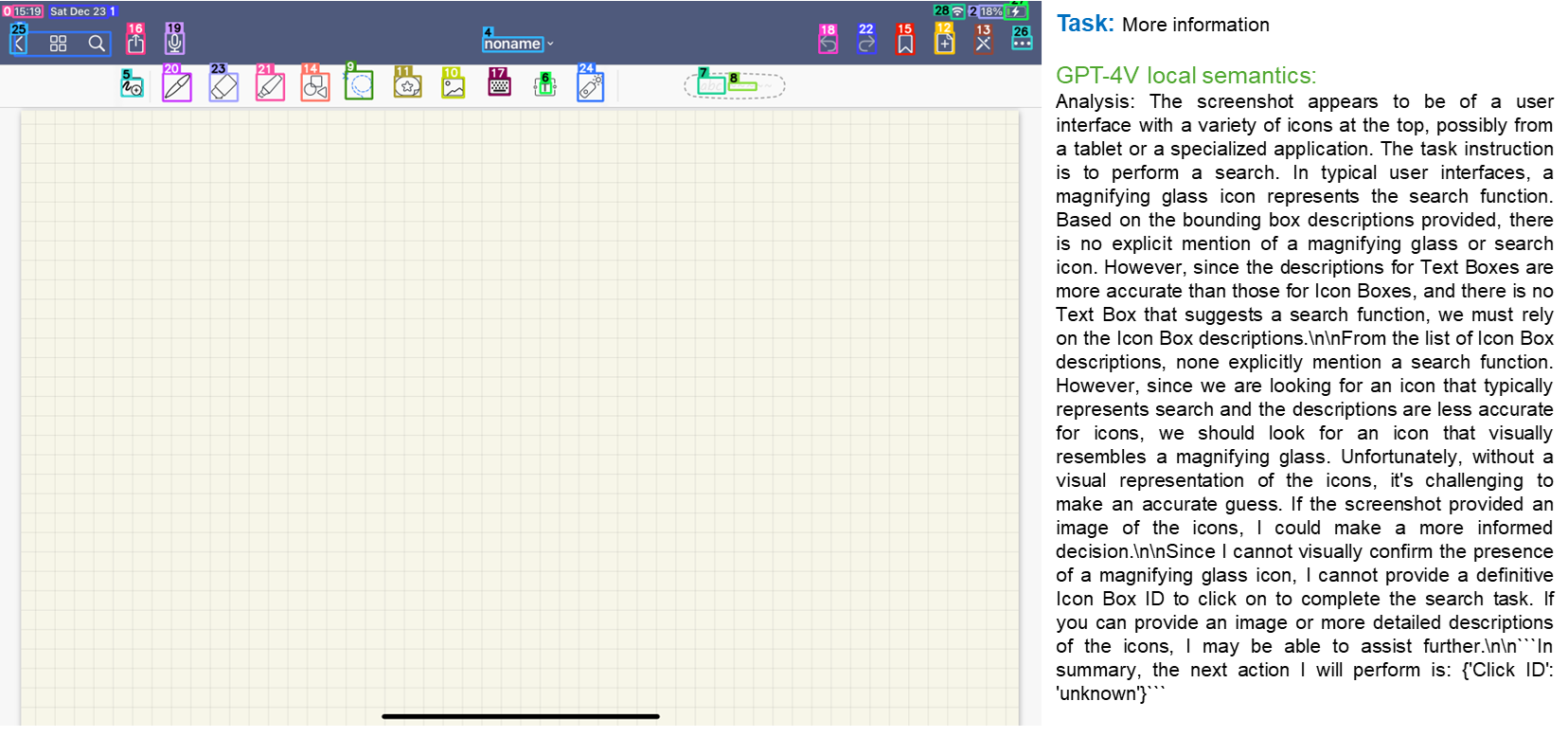Screen dimensions: 1568x737
Task: Tap the share icon
Action: [136, 43]
